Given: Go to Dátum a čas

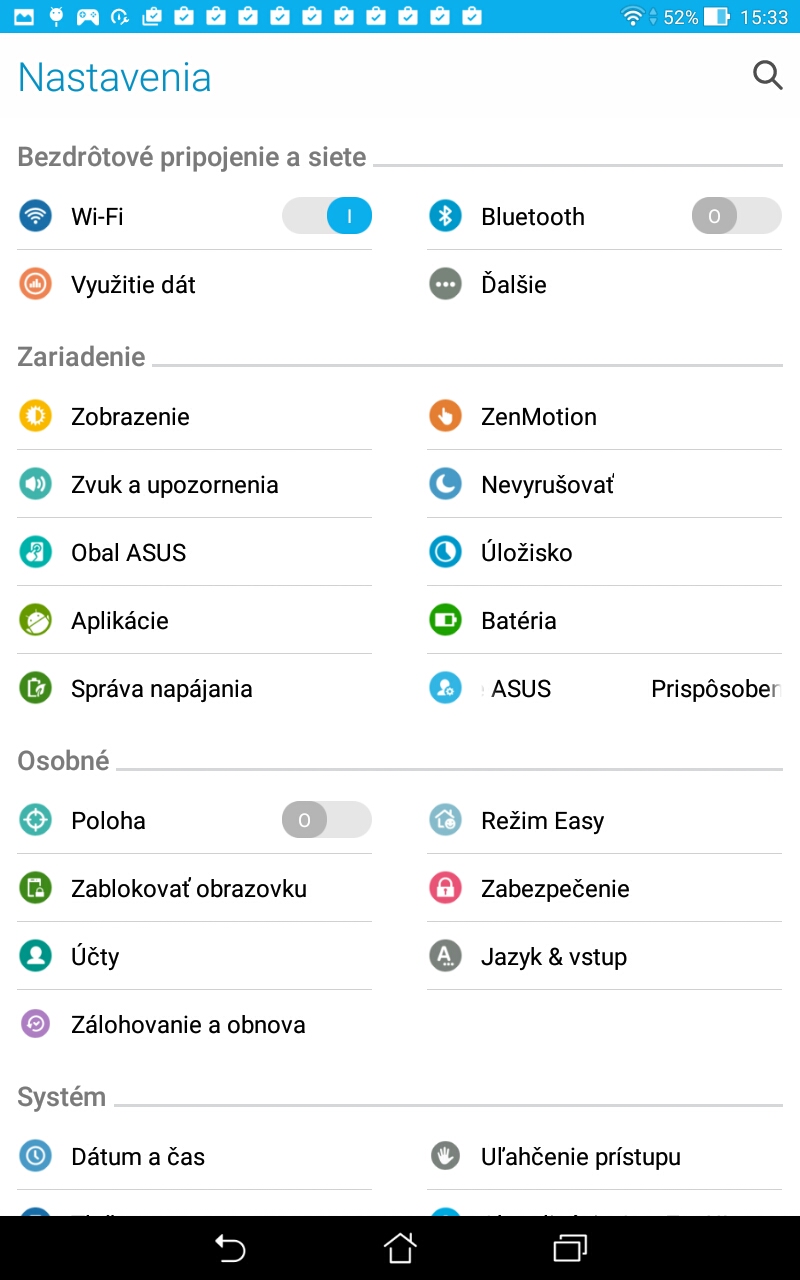Looking at the screenshot, I should tap(194, 1156).
